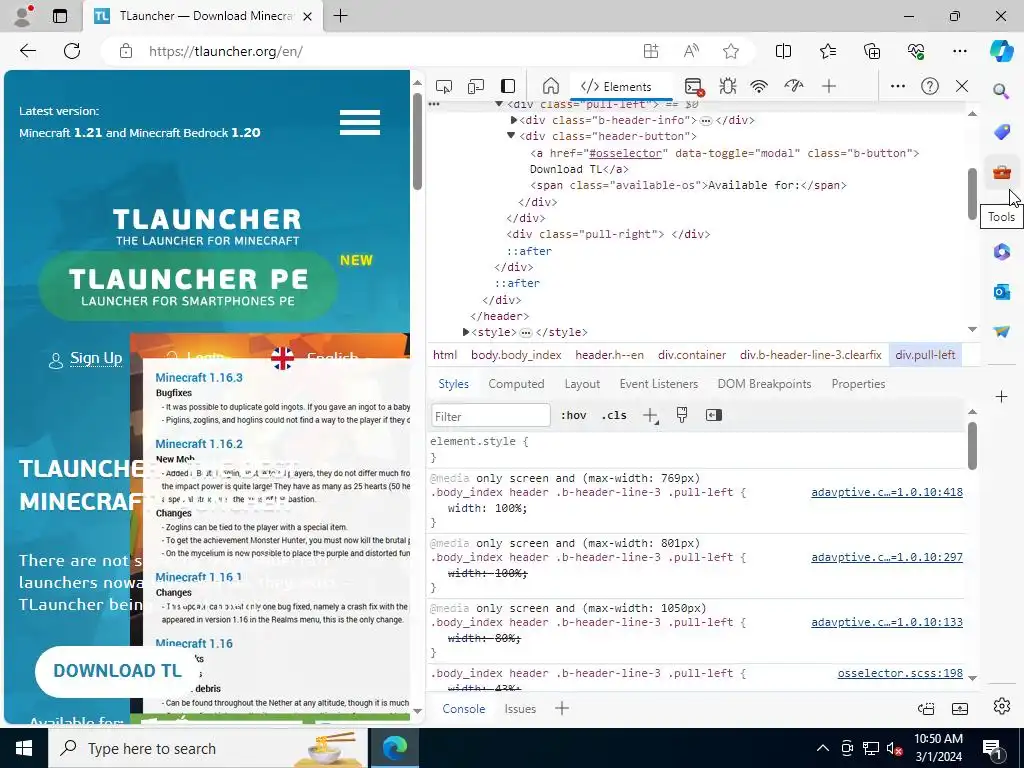The height and width of the screenshot is (768, 1024).
Task: Customize sidebar with plus icon
Action: 1001,396
